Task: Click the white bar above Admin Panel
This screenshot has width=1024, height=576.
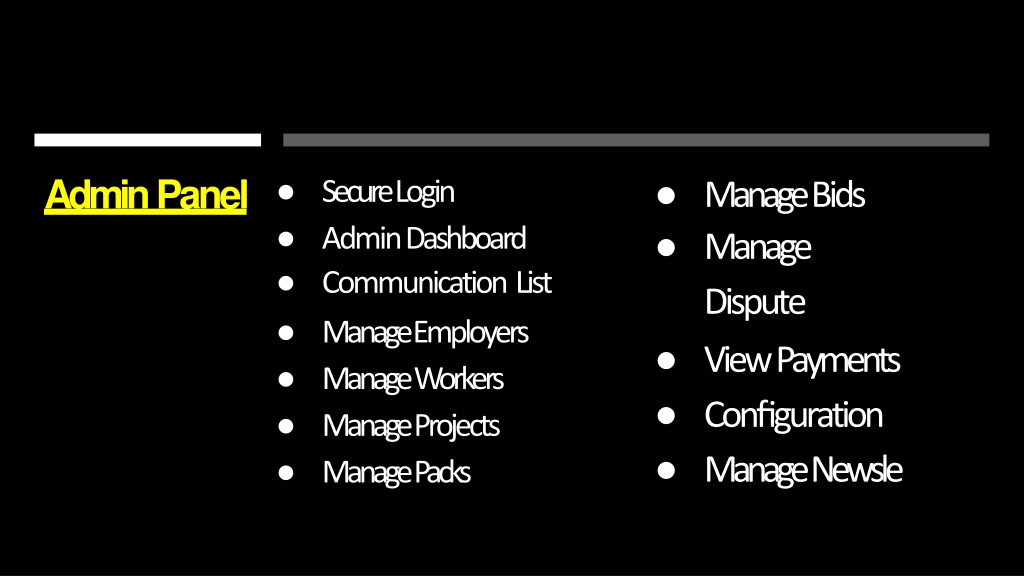Action: [x=148, y=140]
